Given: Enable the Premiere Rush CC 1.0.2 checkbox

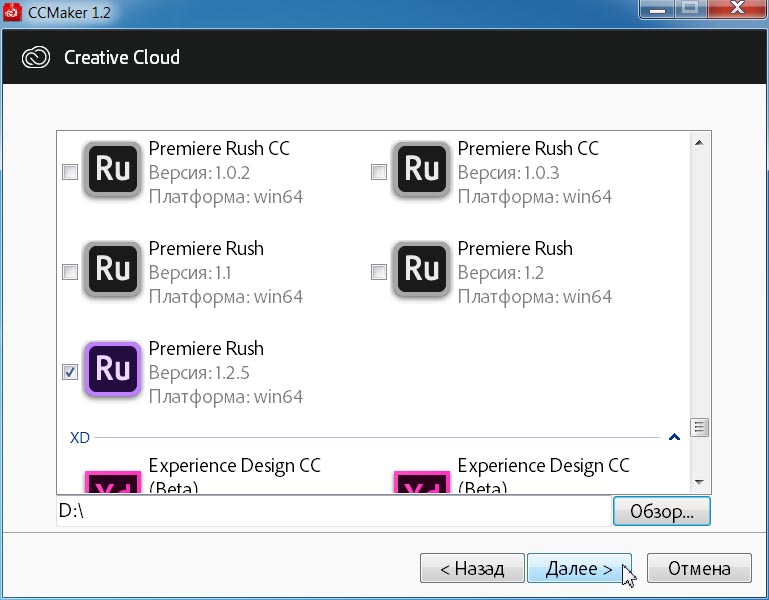Looking at the screenshot, I should click(70, 172).
